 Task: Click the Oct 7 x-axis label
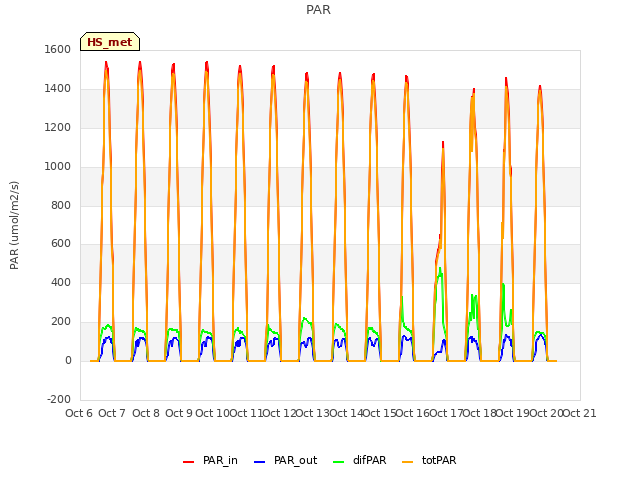point(112,413)
